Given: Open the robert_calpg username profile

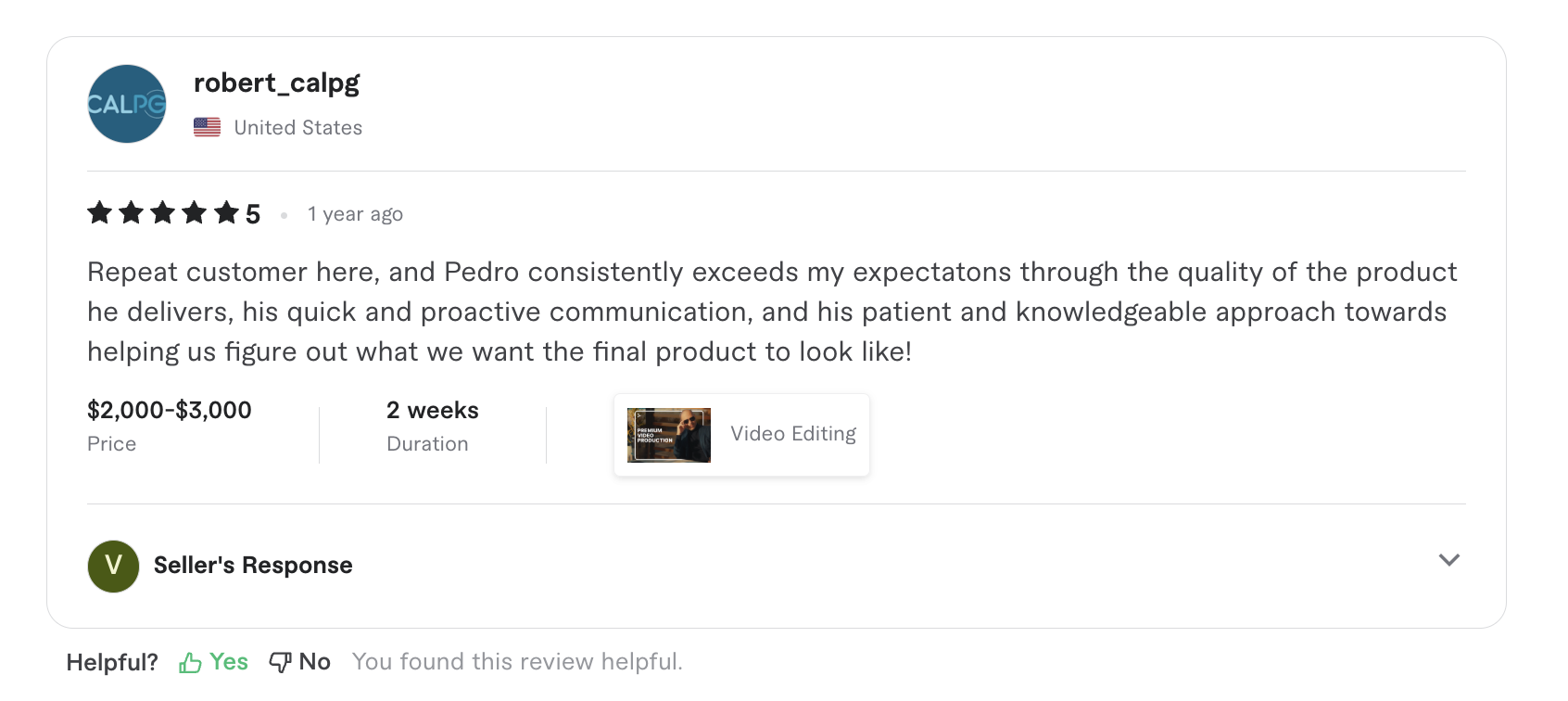Looking at the screenshot, I should click(276, 83).
